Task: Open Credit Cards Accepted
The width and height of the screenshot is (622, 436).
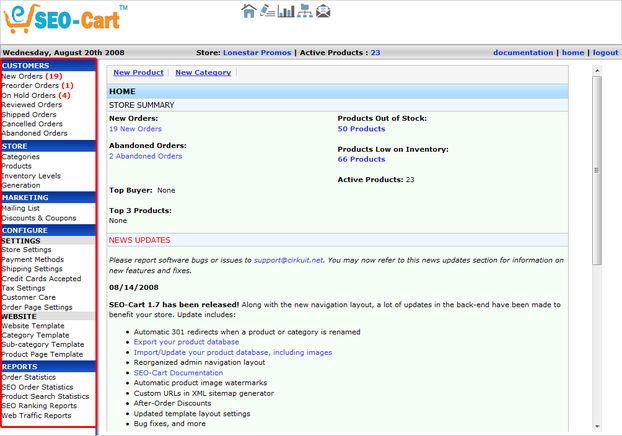Action: 41,279
